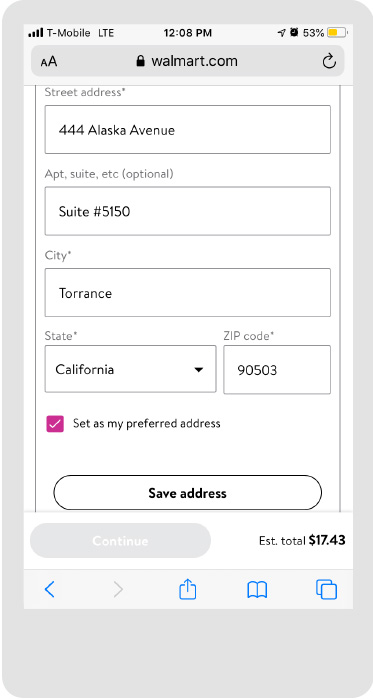Viewport: 373px width, 699px height.
Task: Click the Save address button
Action: pyautogui.click(x=188, y=493)
